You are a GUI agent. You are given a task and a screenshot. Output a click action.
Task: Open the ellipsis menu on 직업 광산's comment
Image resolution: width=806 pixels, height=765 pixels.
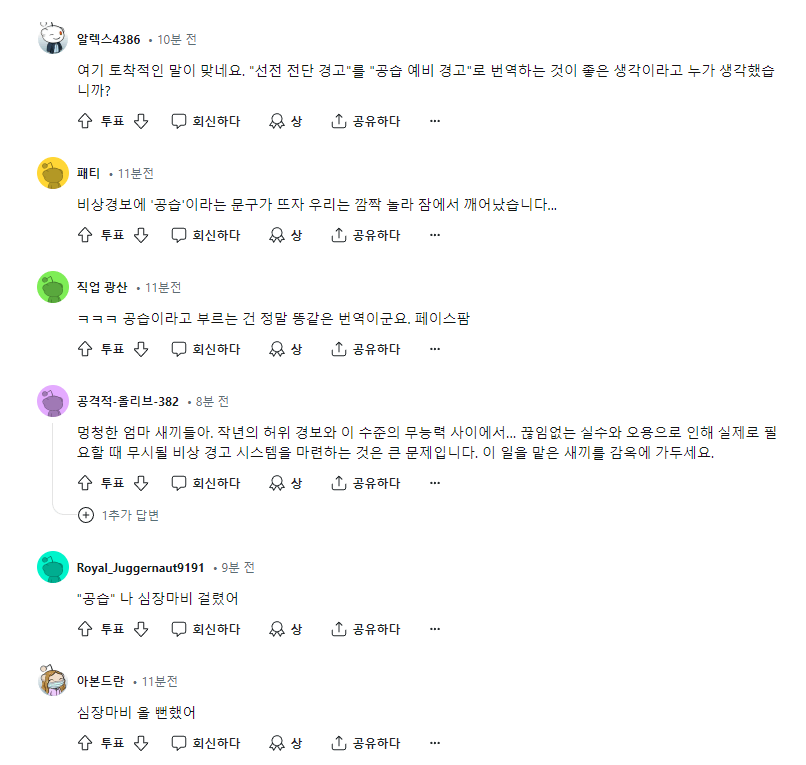pos(435,350)
